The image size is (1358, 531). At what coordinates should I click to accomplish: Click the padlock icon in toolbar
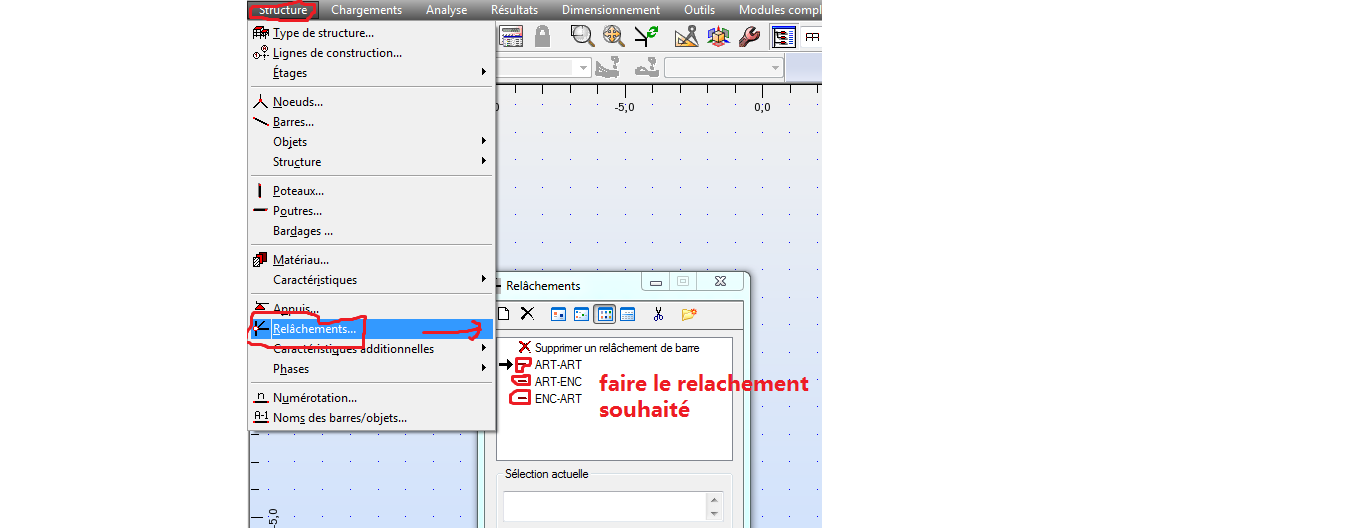(x=542, y=37)
